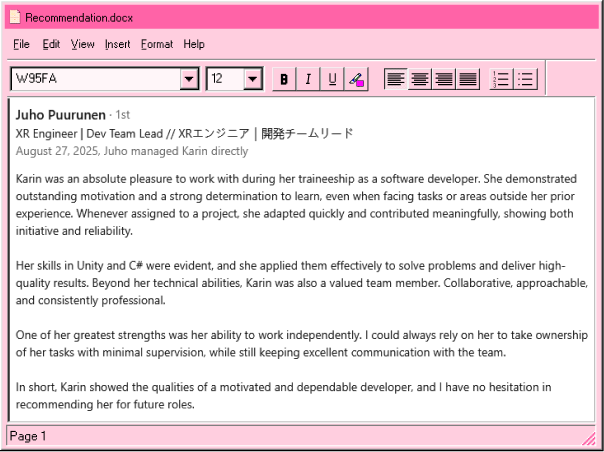Click the Recommendation.docx title bar
Screen dimensions: 604x452
(x=302, y=17)
